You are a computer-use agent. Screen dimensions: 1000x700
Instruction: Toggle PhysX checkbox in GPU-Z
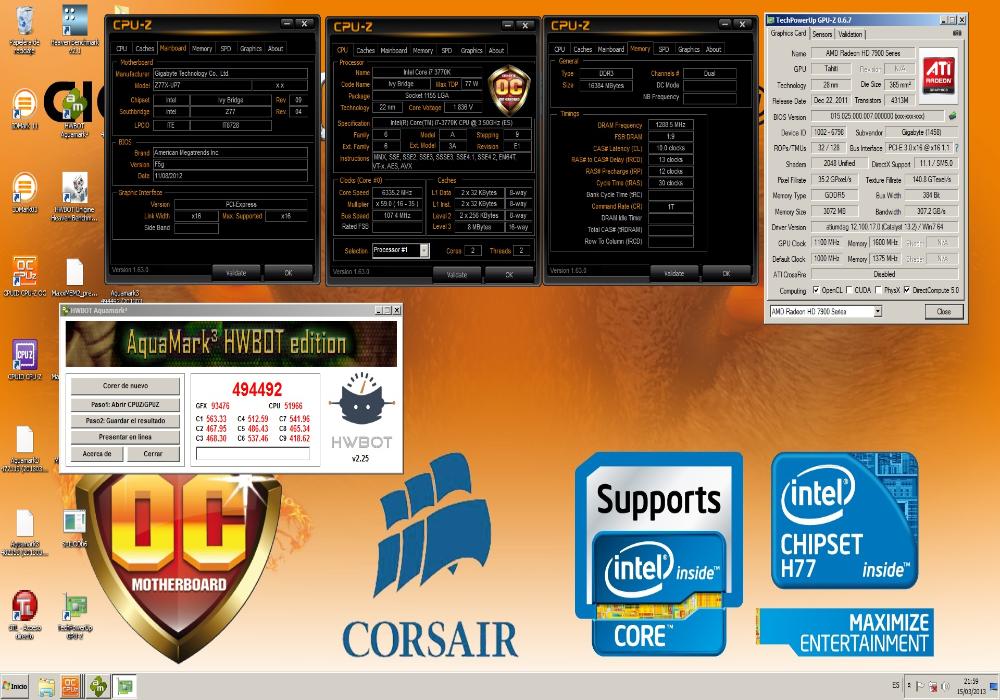[879, 290]
